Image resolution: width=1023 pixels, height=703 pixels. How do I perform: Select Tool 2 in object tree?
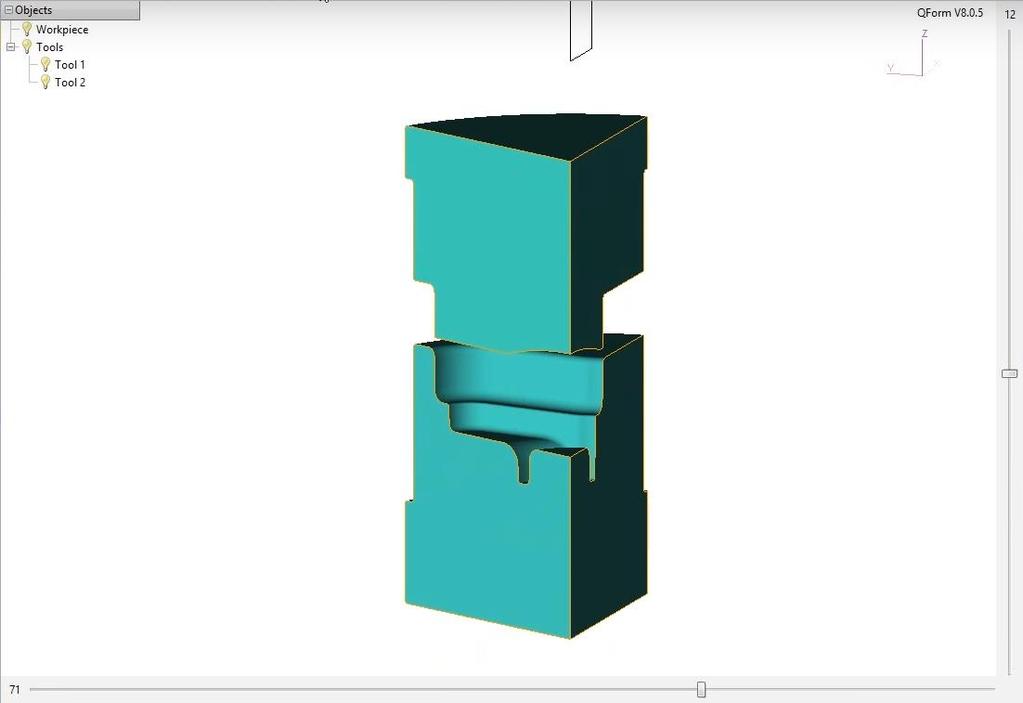point(70,82)
